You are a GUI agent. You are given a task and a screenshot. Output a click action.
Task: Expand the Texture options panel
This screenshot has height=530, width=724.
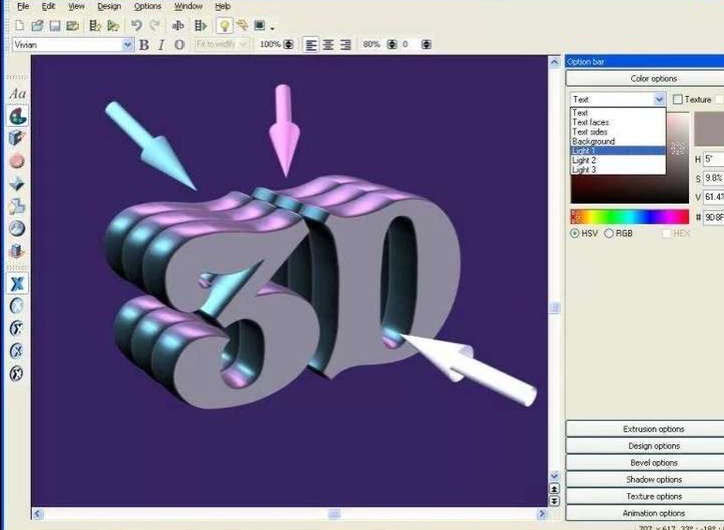(x=645, y=496)
